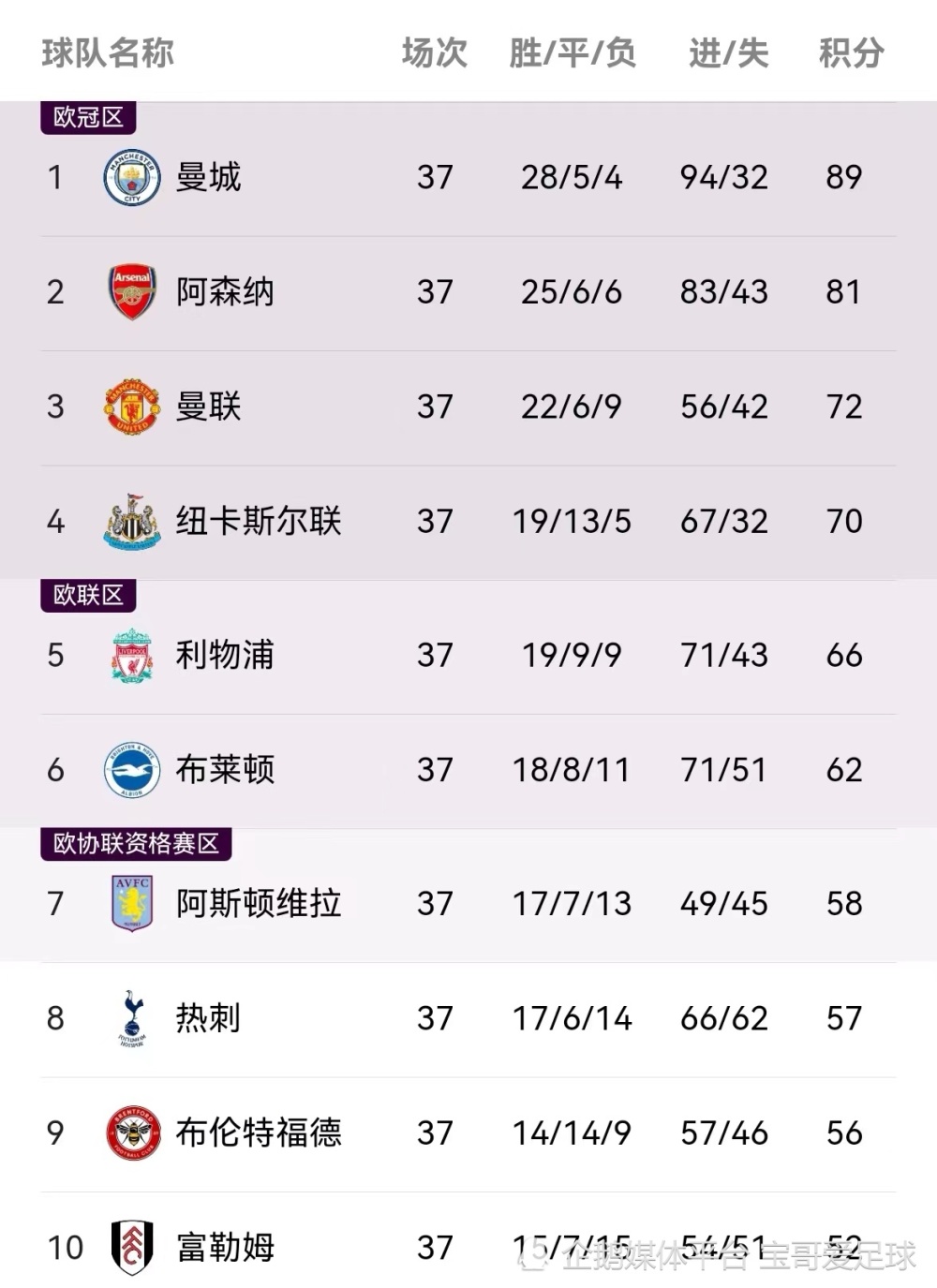Open the Brighton seagull badge
The width and height of the screenshot is (937, 1288).
132,770
